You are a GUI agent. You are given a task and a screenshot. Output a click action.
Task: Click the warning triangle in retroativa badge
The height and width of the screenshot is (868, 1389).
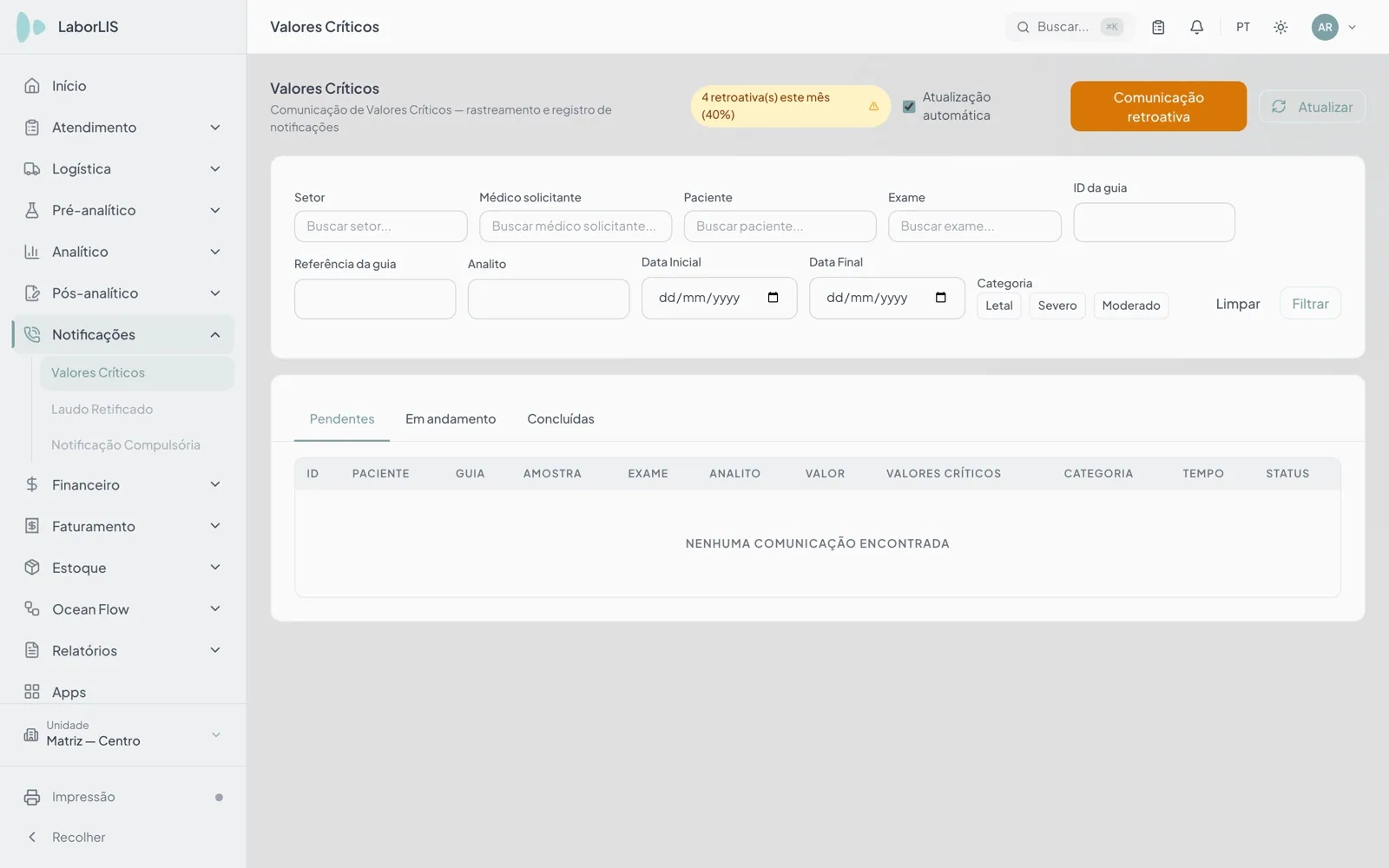(873, 106)
